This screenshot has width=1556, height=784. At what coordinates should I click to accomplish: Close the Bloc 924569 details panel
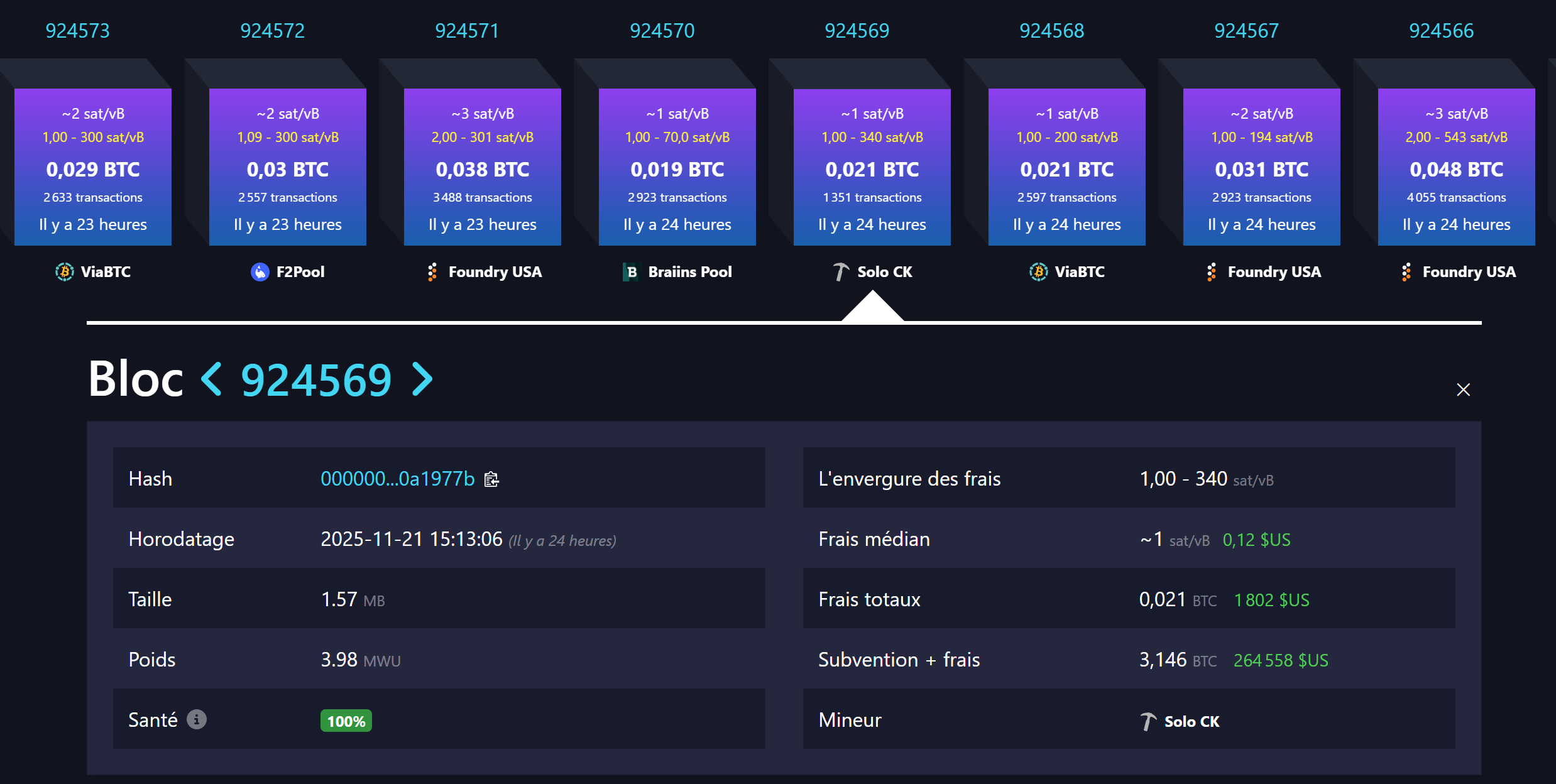point(1464,389)
